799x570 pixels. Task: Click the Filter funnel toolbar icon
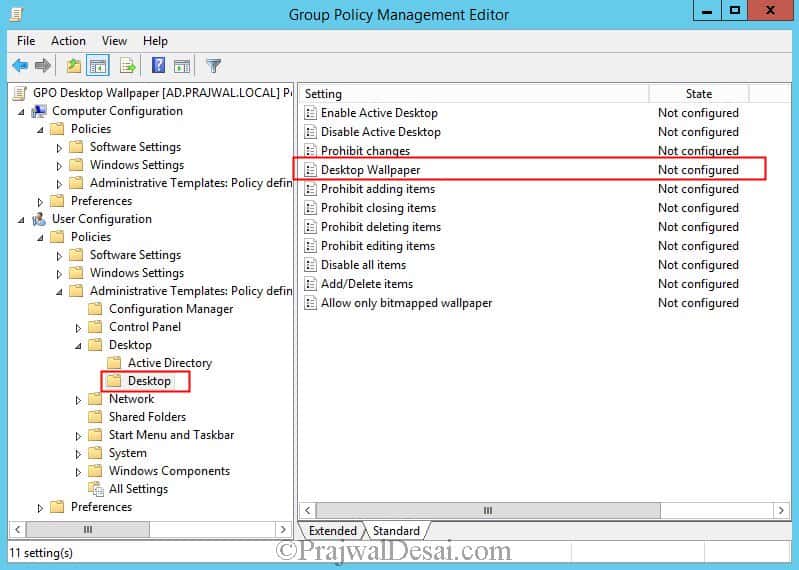pos(214,66)
